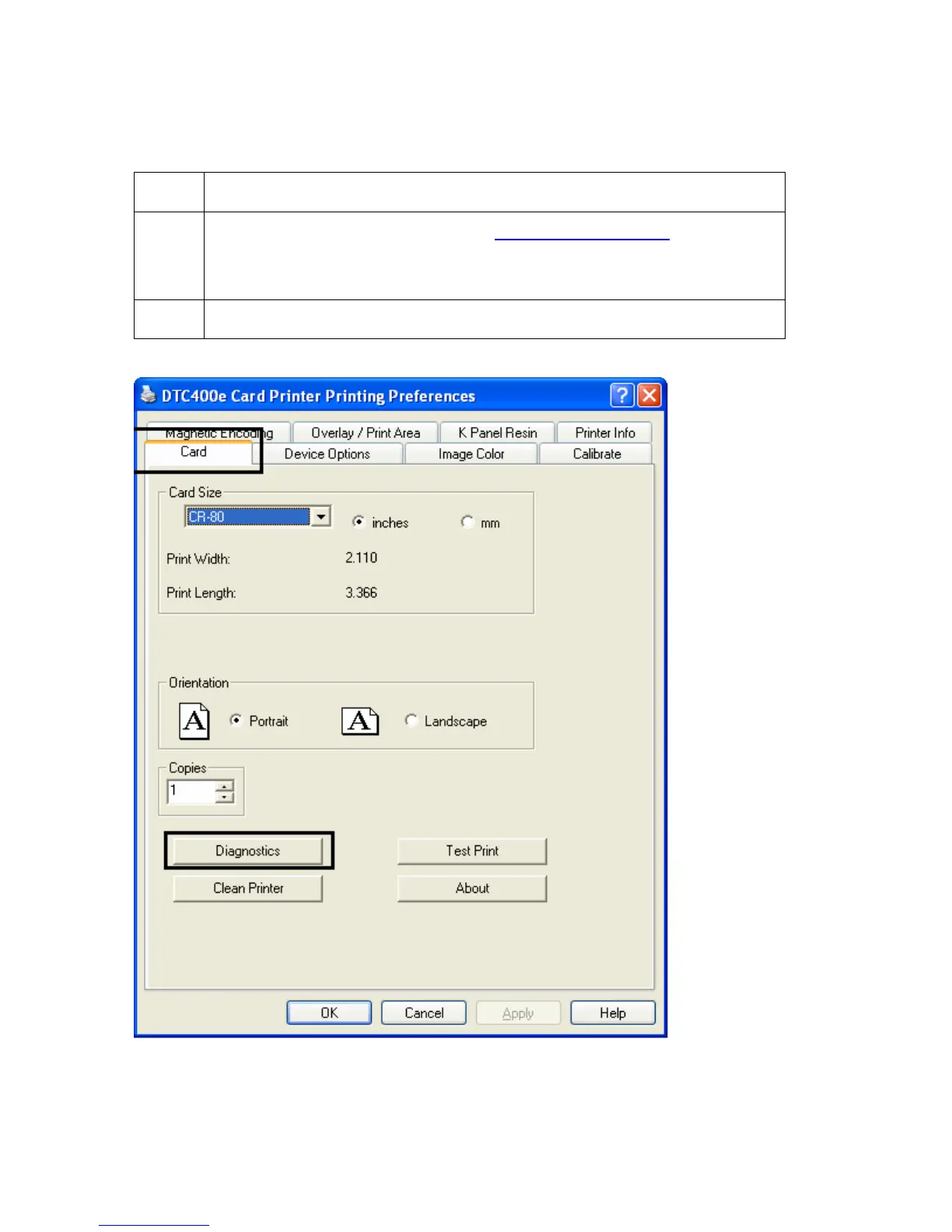Click the Landscape orientation page icon
Viewport: 952px width, 1232px height.
[360, 721]
